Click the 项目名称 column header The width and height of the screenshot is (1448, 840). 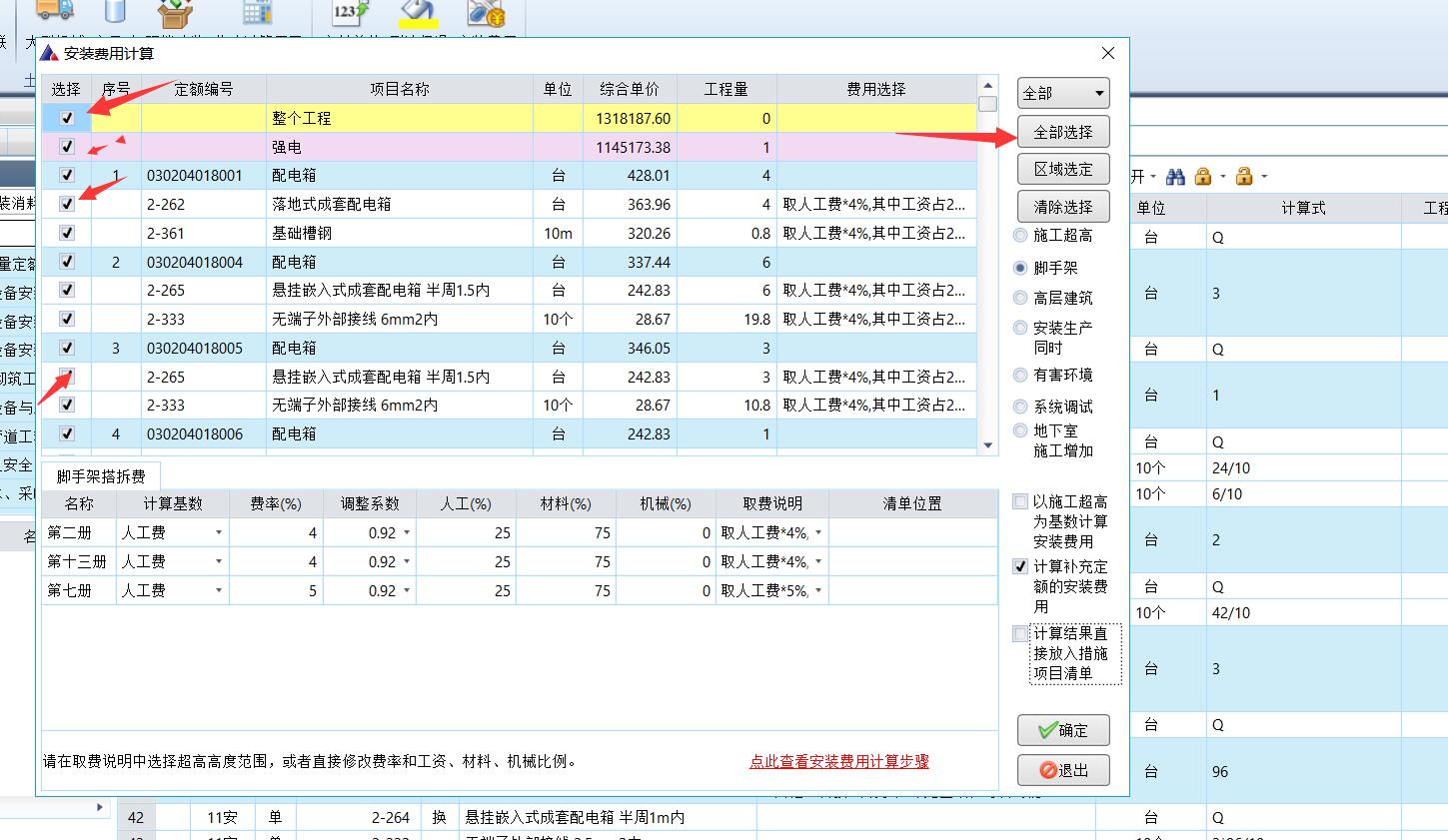point(400,89)
